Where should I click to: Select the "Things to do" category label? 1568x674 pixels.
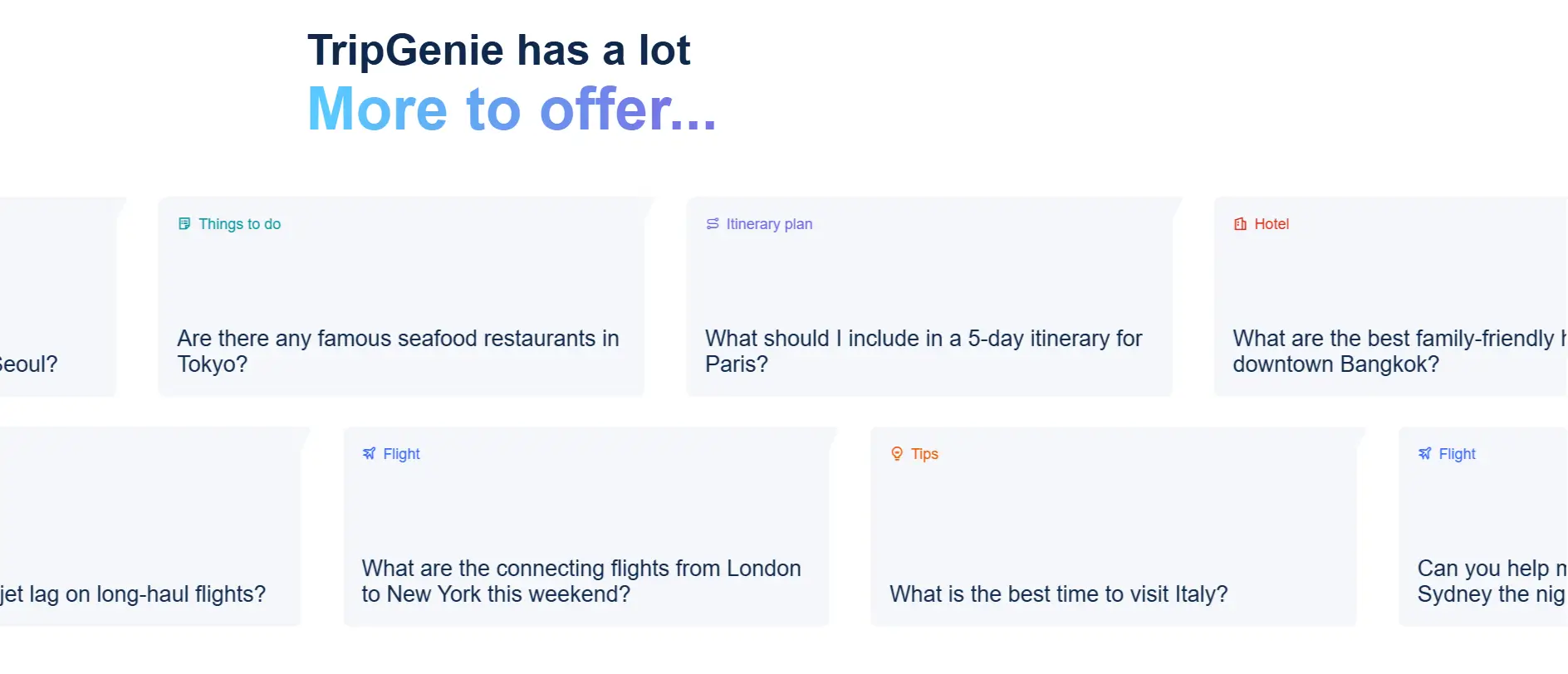(239, 224)
